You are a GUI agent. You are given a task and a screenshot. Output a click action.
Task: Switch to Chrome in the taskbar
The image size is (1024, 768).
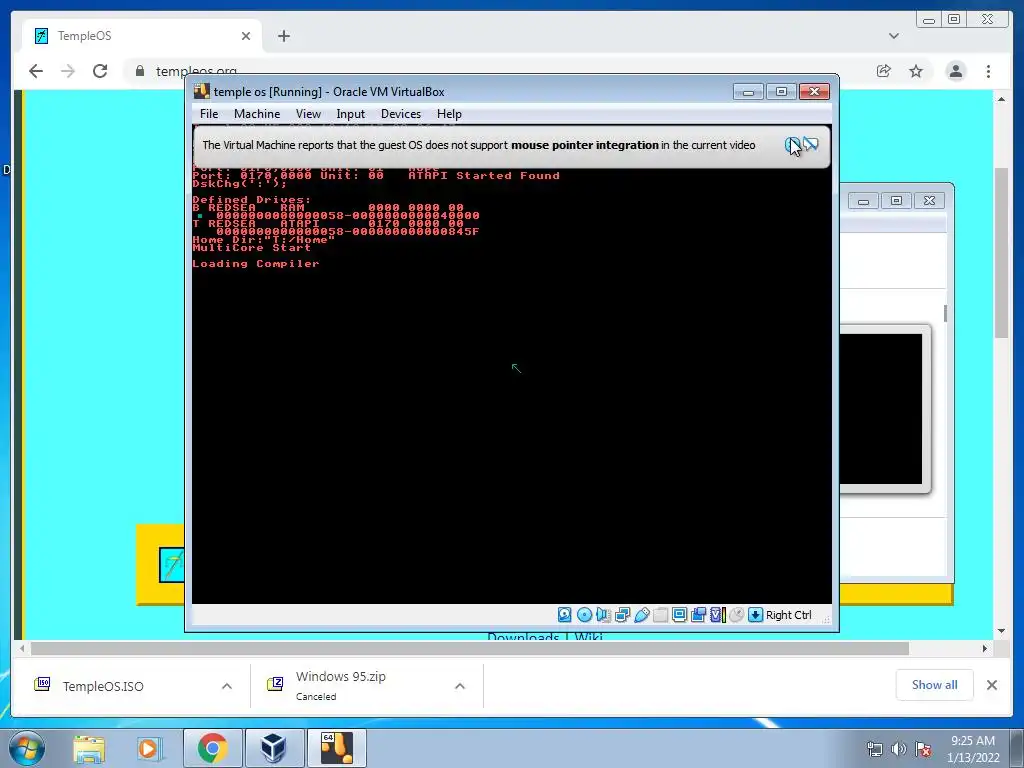pyautogui.click(x=212, y=748)
